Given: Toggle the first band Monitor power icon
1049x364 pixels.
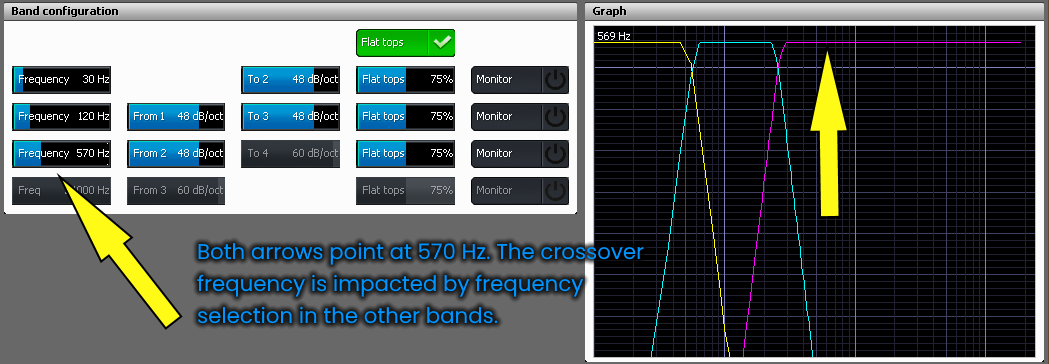Looking at the screenshot, I should pyautogui.click(x=555, y=80).
